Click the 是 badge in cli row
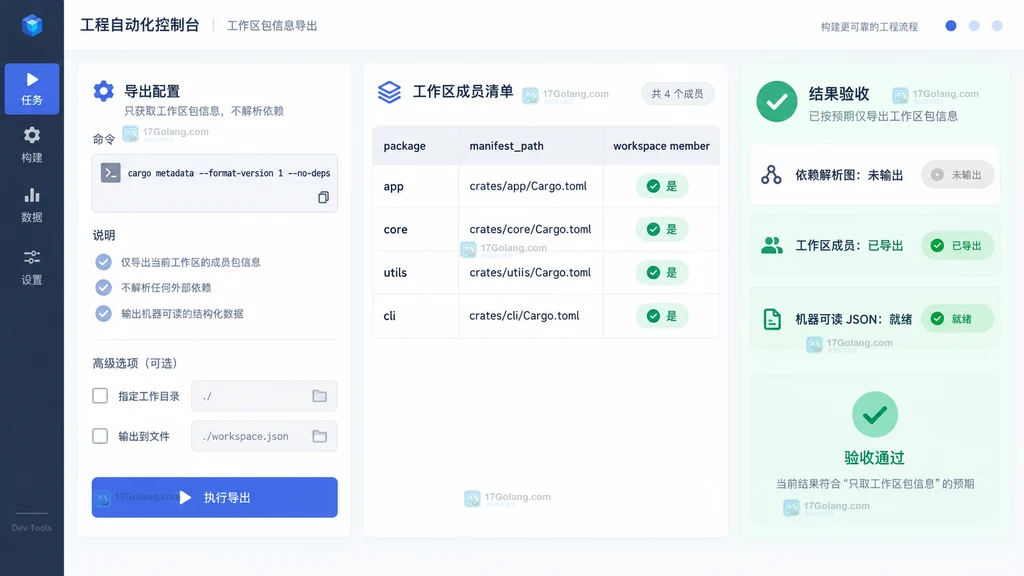Image resolution: width=1024 pixels, height=576 pixels. click(662, 316)
